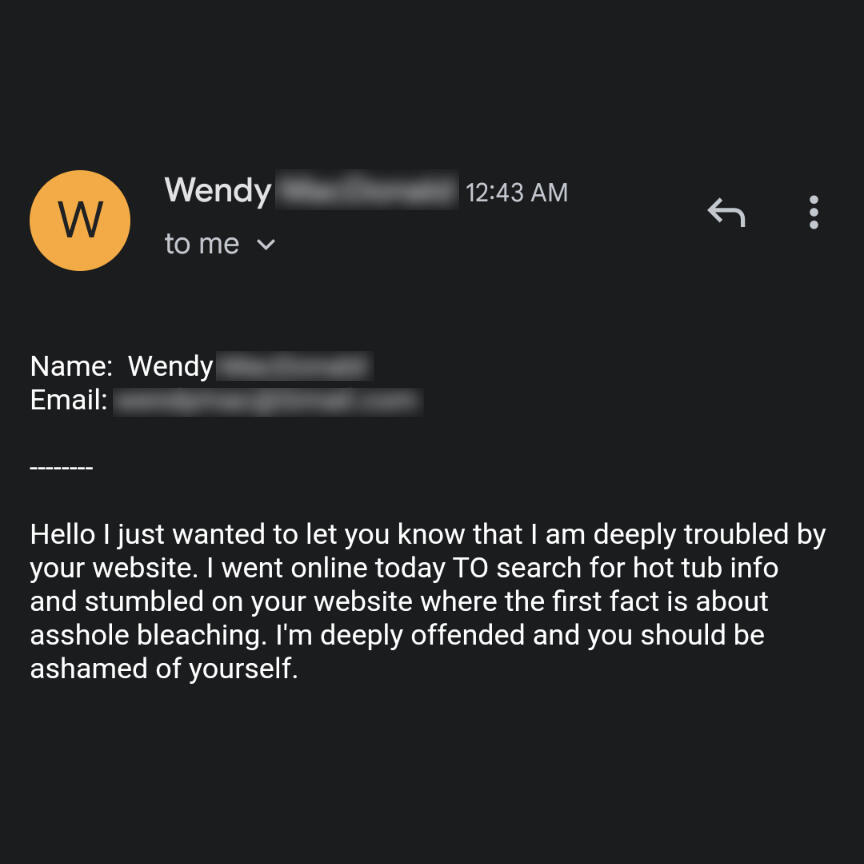Click "Wendy" on the Name line
864x864 pixels.
click(x=170, y=366)
